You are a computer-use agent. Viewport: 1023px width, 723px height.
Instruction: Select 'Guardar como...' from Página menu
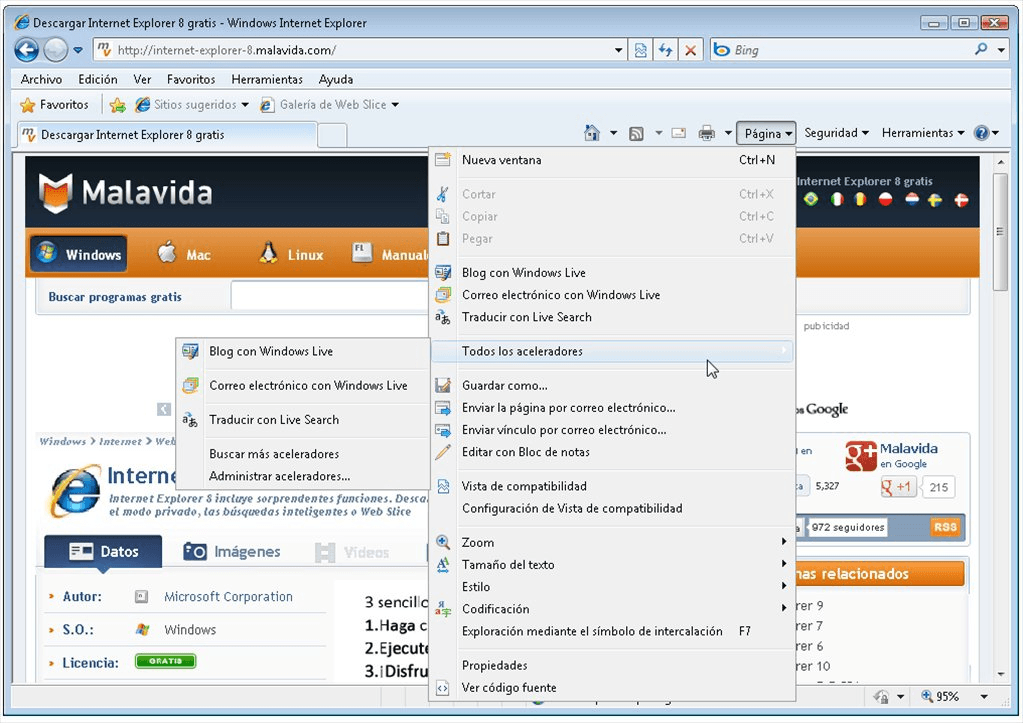(504, 385)
